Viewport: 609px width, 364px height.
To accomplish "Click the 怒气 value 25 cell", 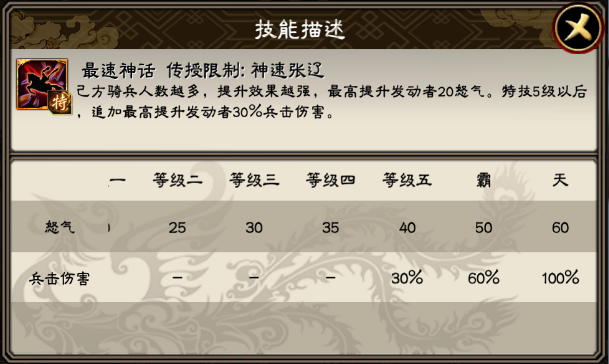I will pos(177,228).
